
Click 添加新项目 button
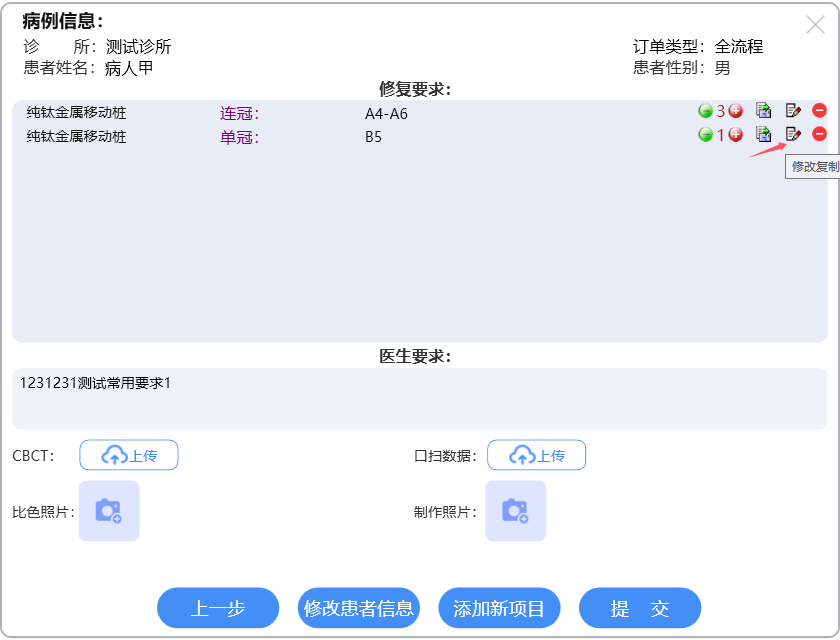coord(499,608)
